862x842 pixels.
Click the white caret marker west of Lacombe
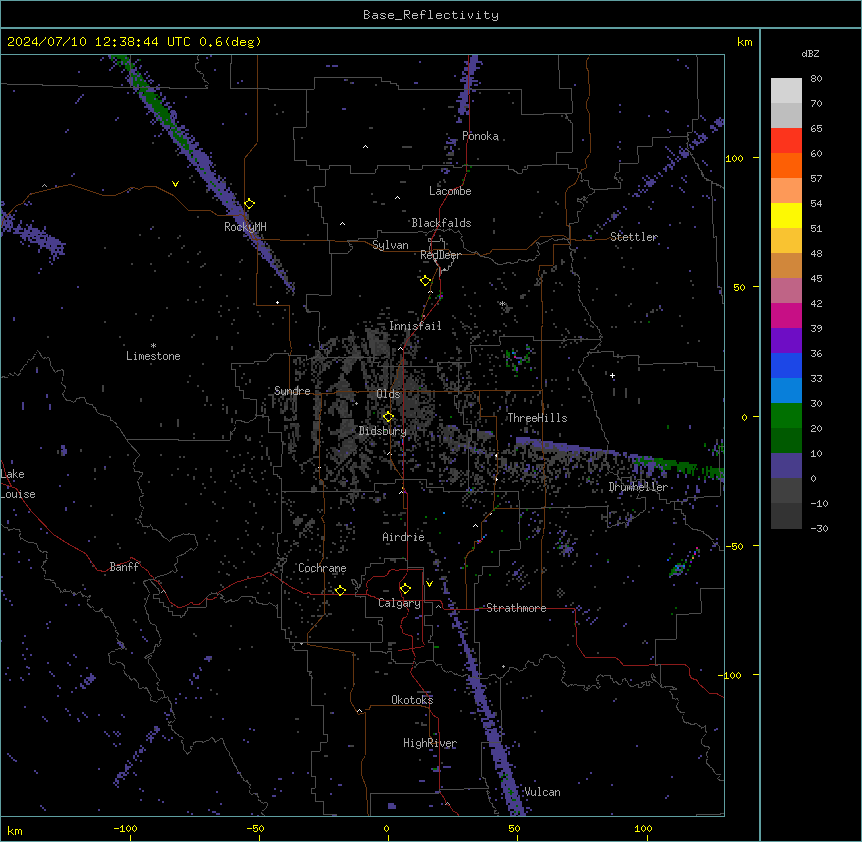tap(397, 198)
